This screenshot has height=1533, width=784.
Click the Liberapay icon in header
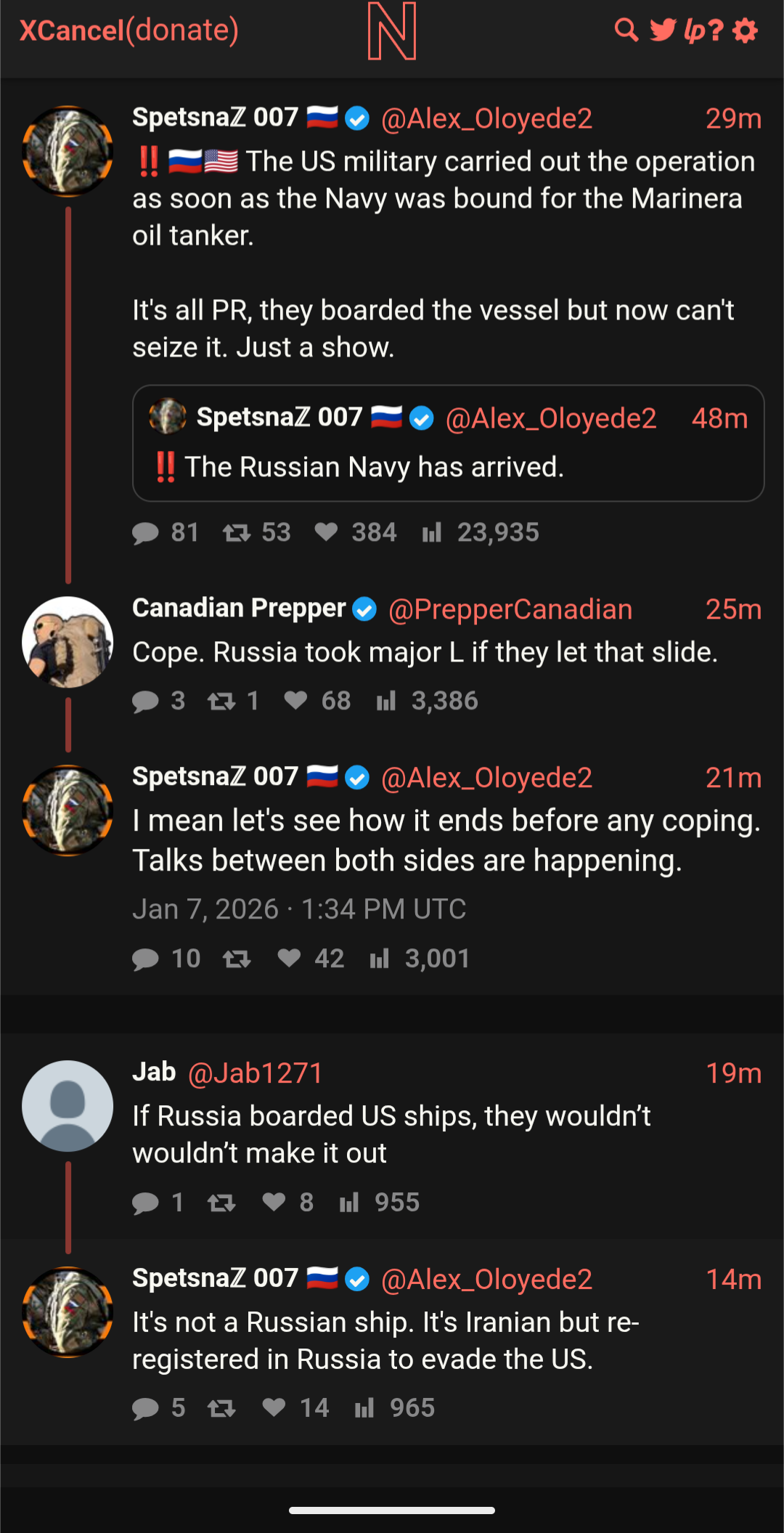(x=703, y=31)
